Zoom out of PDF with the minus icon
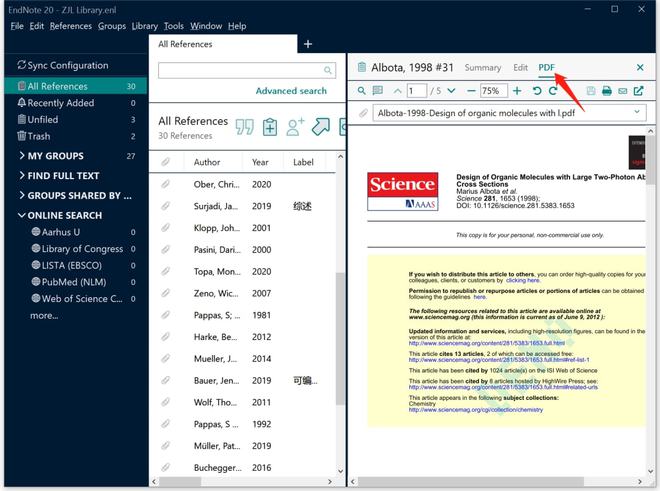This screenshot has height=491, width=660. [471, 91]
